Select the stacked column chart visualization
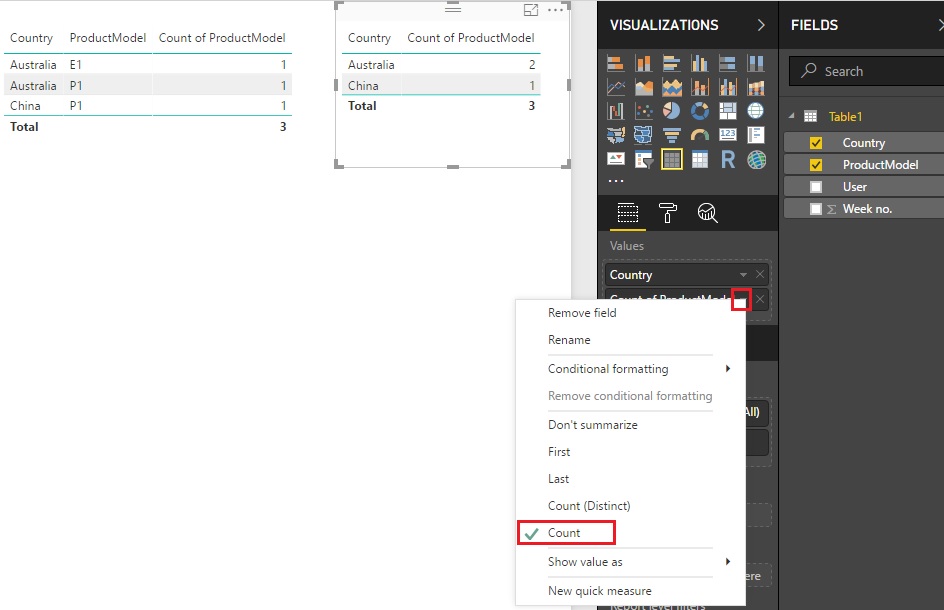 pos(644,63)
